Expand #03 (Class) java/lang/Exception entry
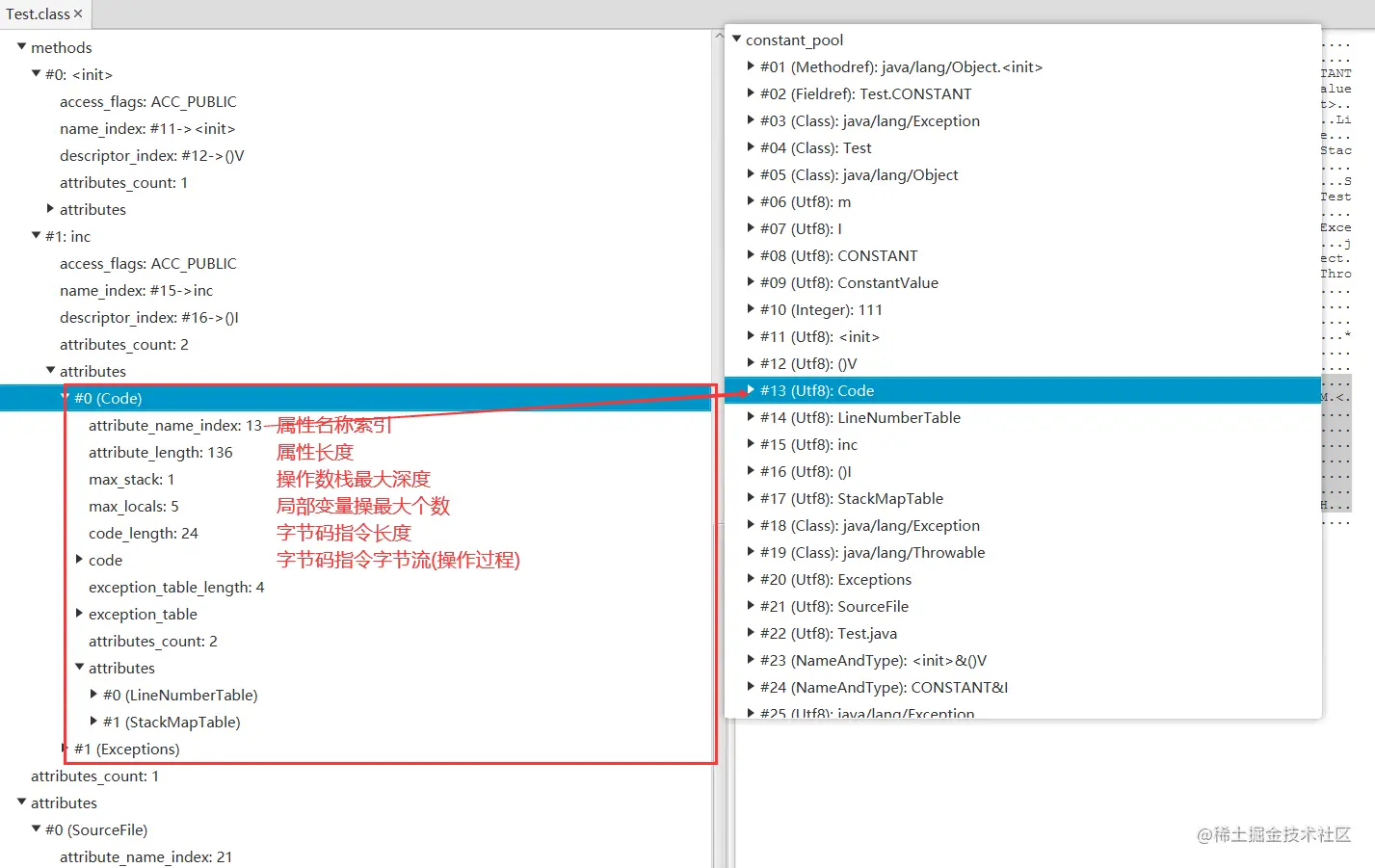The width and height of the screenshot is (1375, 868). point(751,119)
